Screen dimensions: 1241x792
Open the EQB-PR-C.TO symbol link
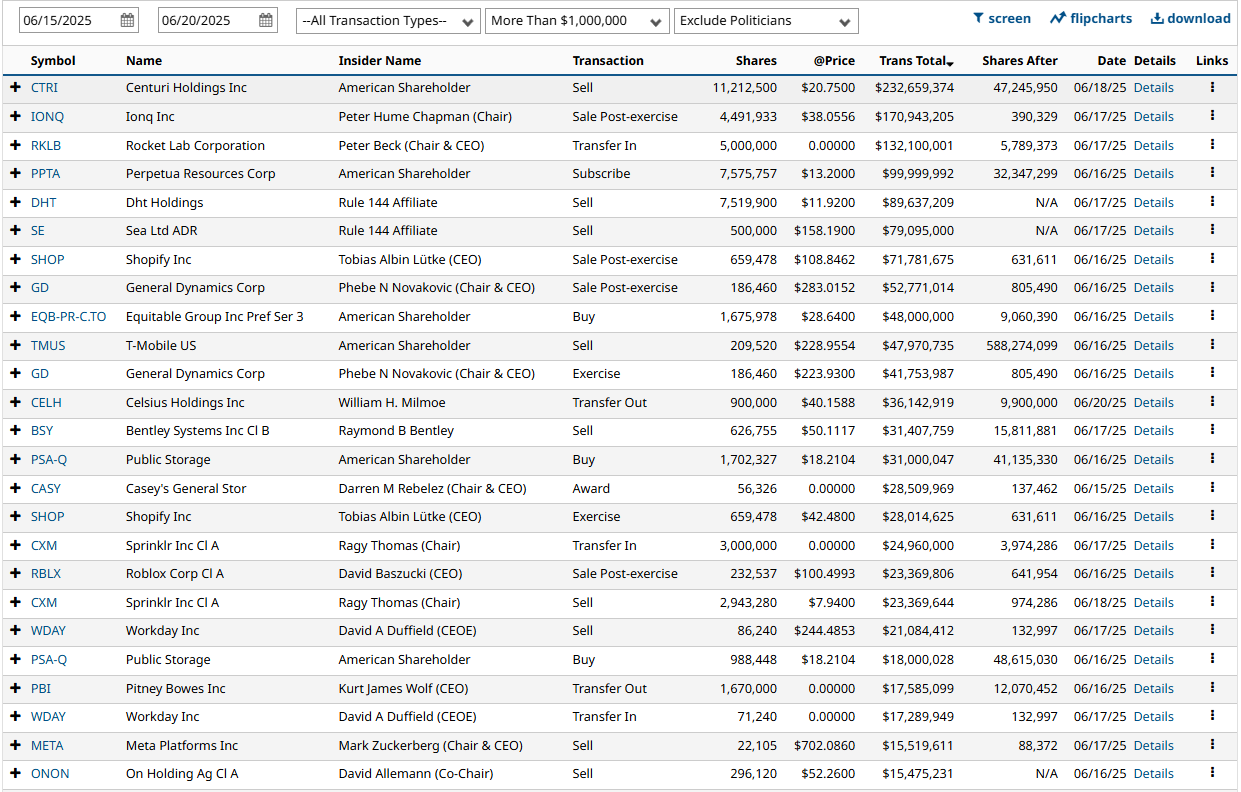68,316
